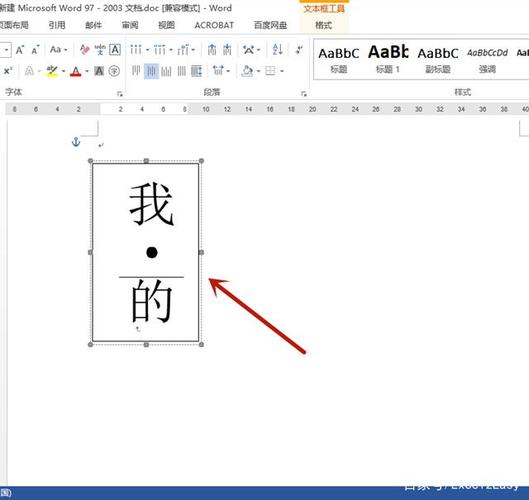529x500 pixels.
Task: Click the character 的 in the text box
Action: (151, 301)
